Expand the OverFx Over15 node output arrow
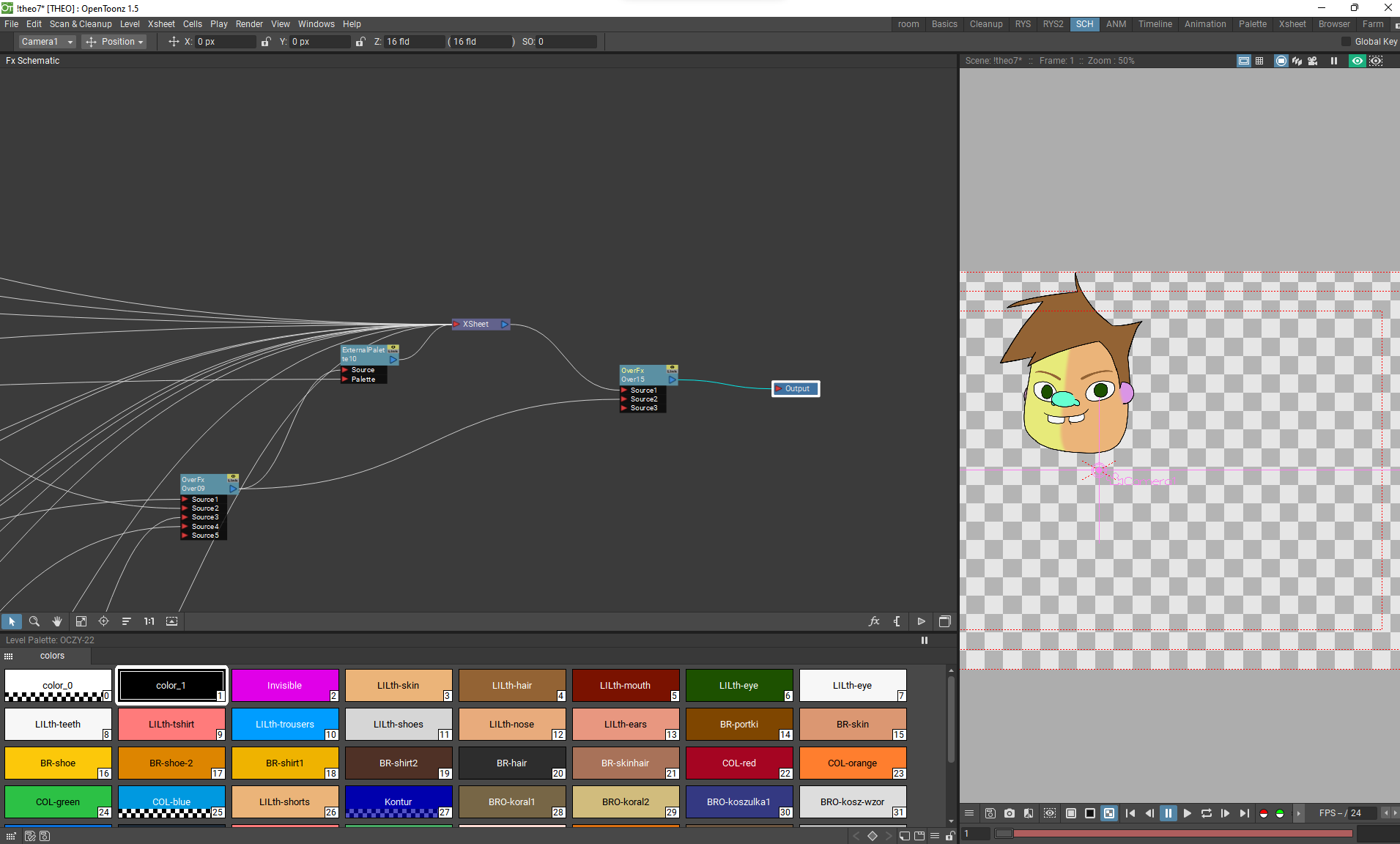The image size is (1400, 844). coord(673,380)
